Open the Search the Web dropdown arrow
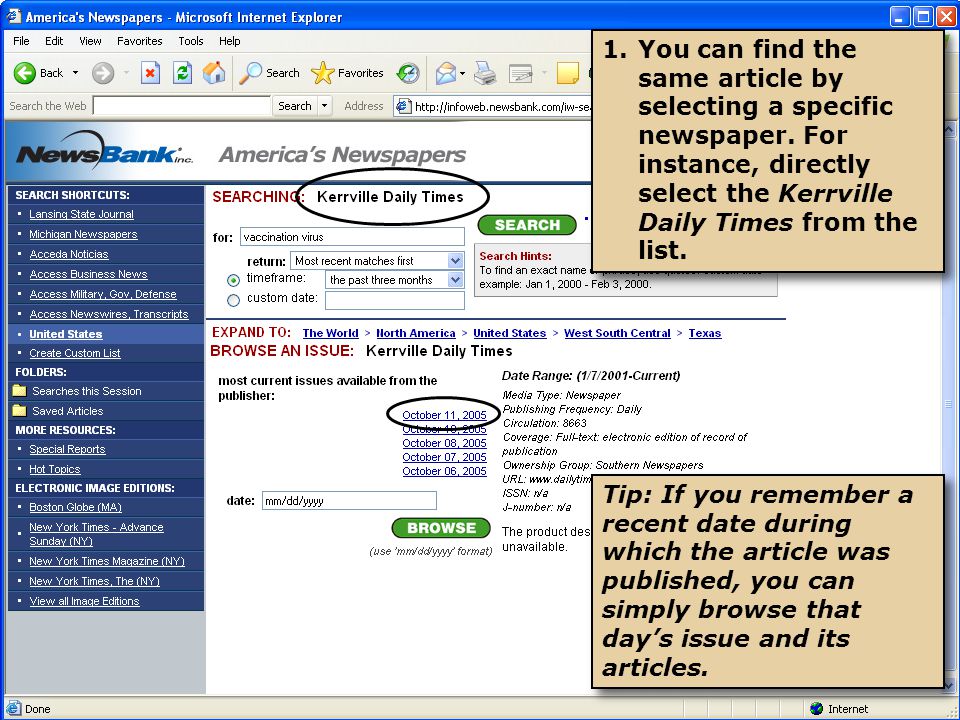960x720 pixels. tap(324, 106)
